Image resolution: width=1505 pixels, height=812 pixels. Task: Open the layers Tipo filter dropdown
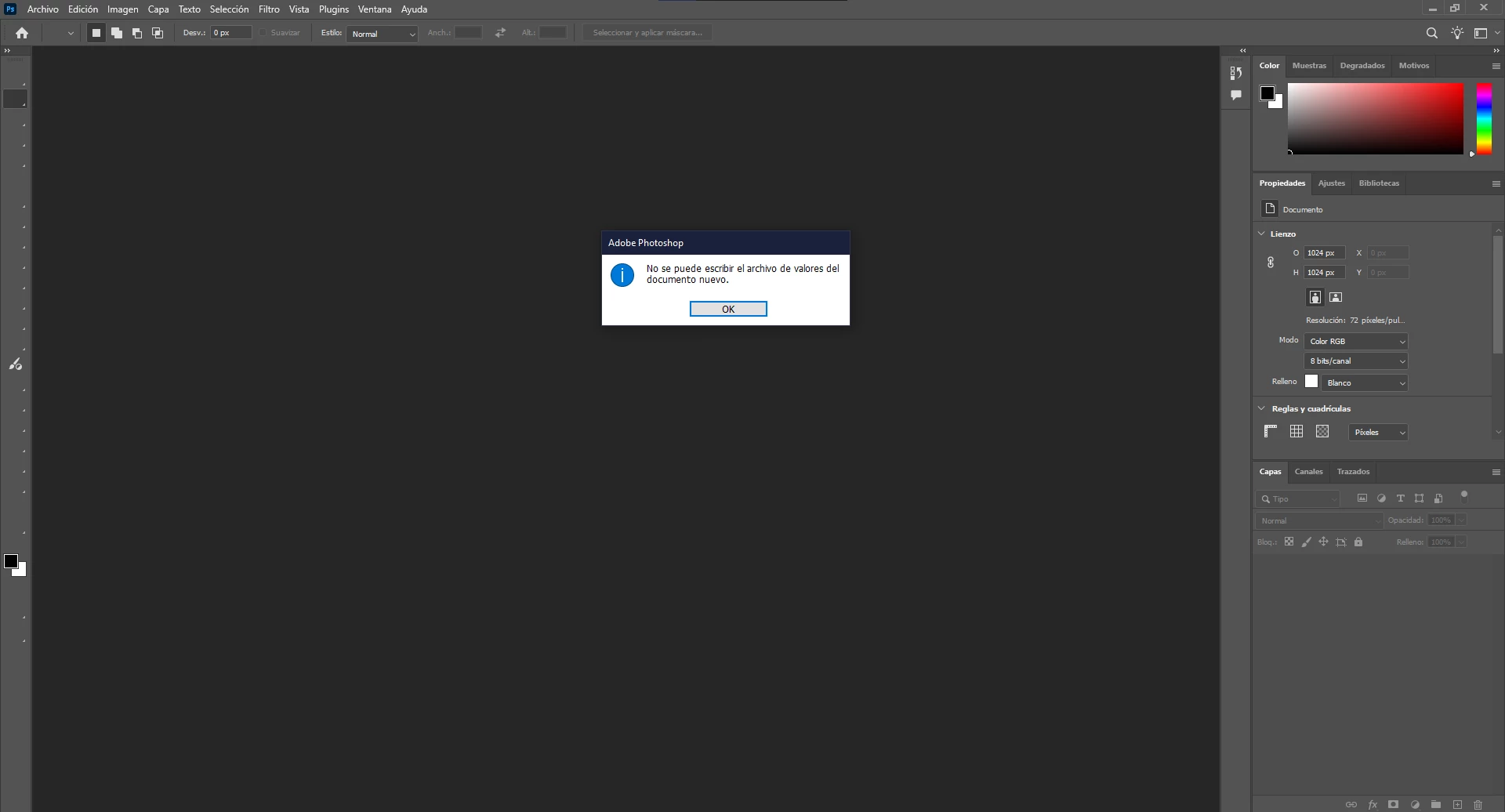[1299, 498]
